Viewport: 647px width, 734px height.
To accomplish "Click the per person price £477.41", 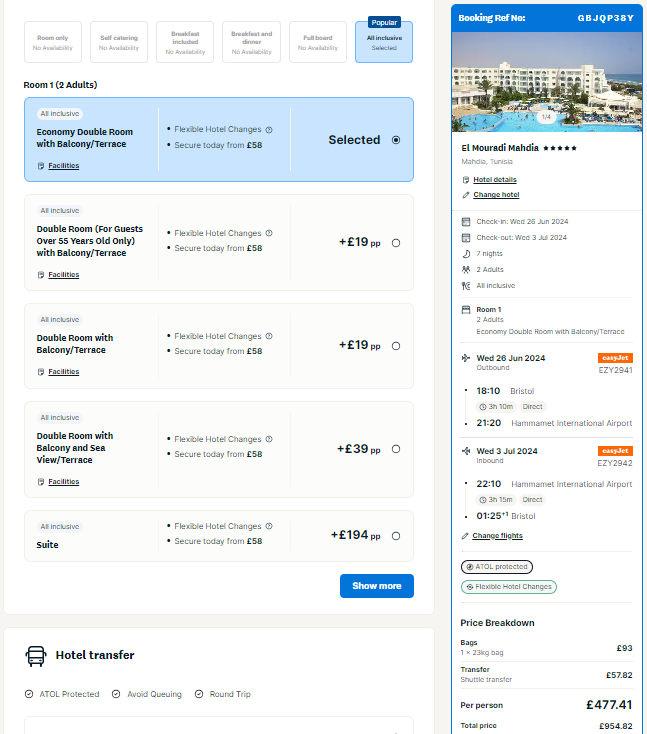I will pyautogui.click(x=609, y=705).
